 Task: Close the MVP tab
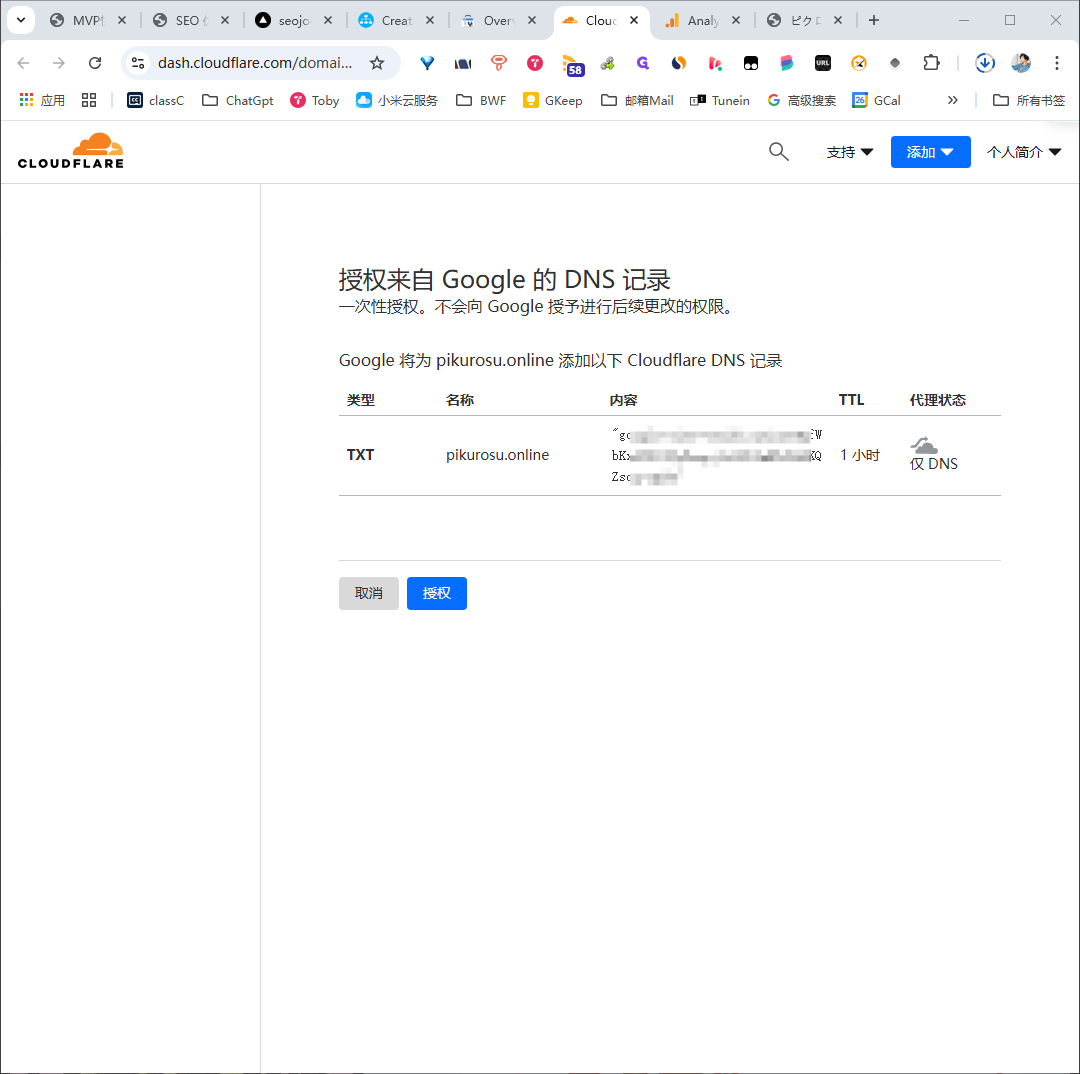pyautogui.click(x=122, y=21)
